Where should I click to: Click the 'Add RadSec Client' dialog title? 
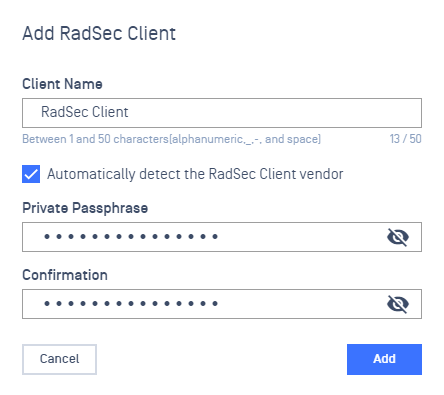coord(99,33)
